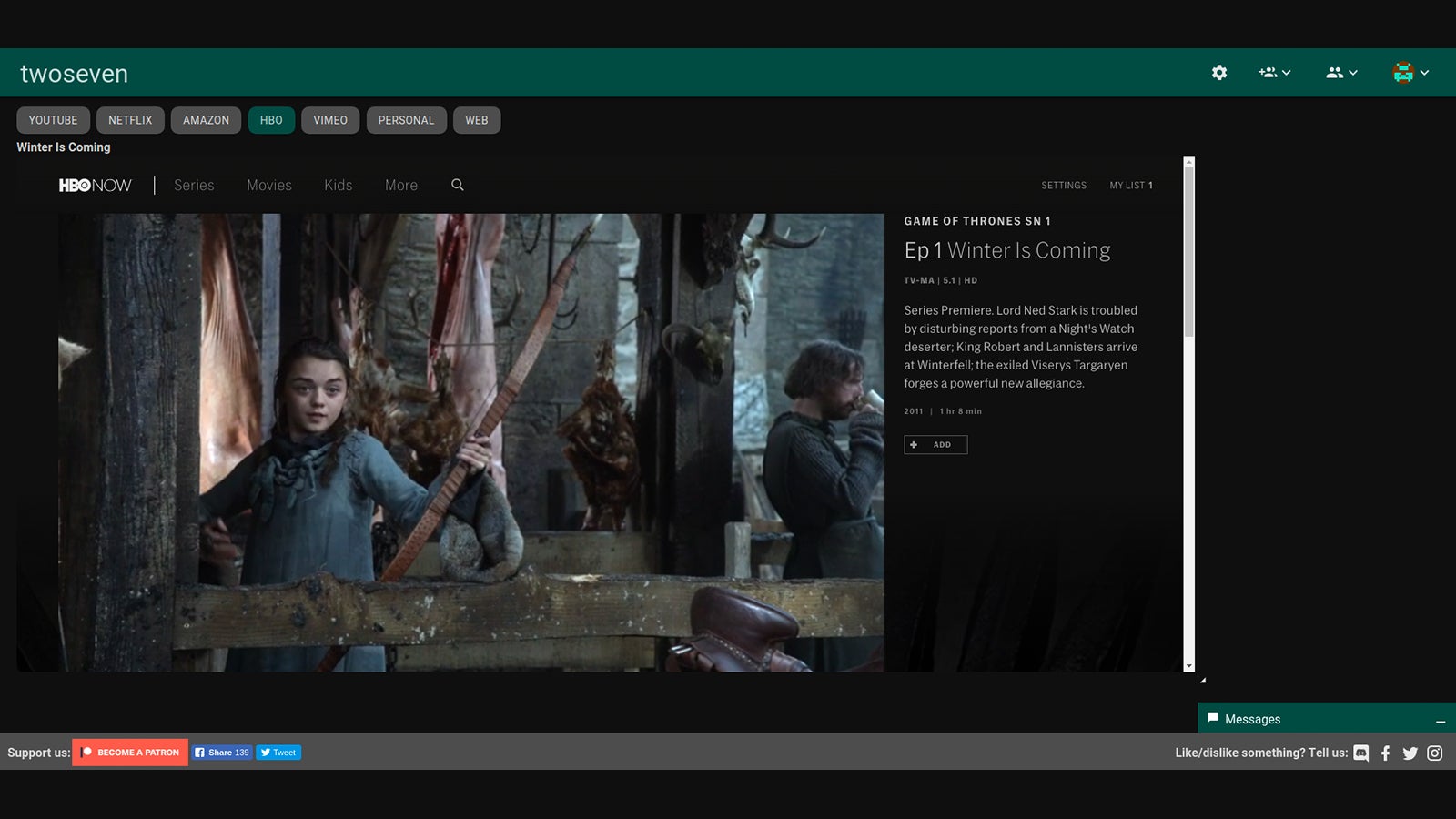Visit the Facebook page icon

coord(1385,753)
